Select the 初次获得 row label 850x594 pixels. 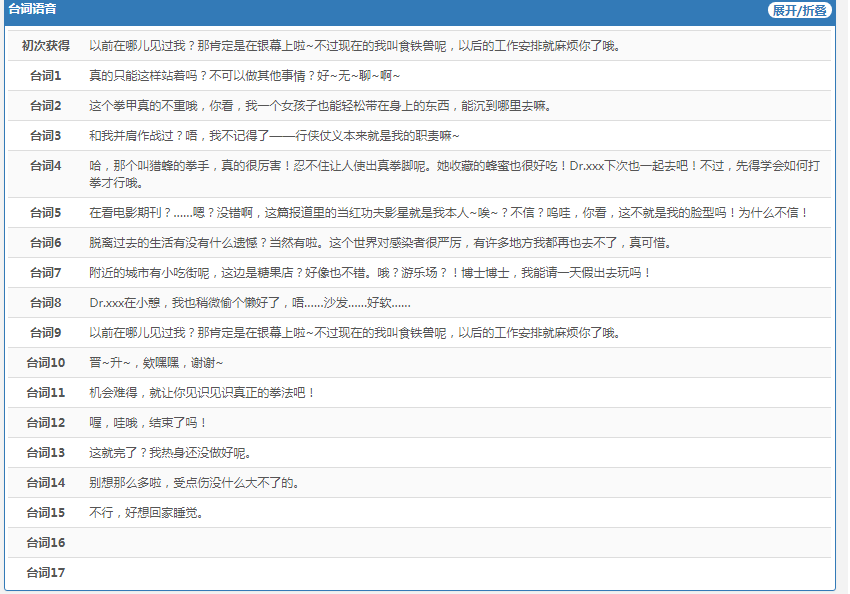coord(45,46)
